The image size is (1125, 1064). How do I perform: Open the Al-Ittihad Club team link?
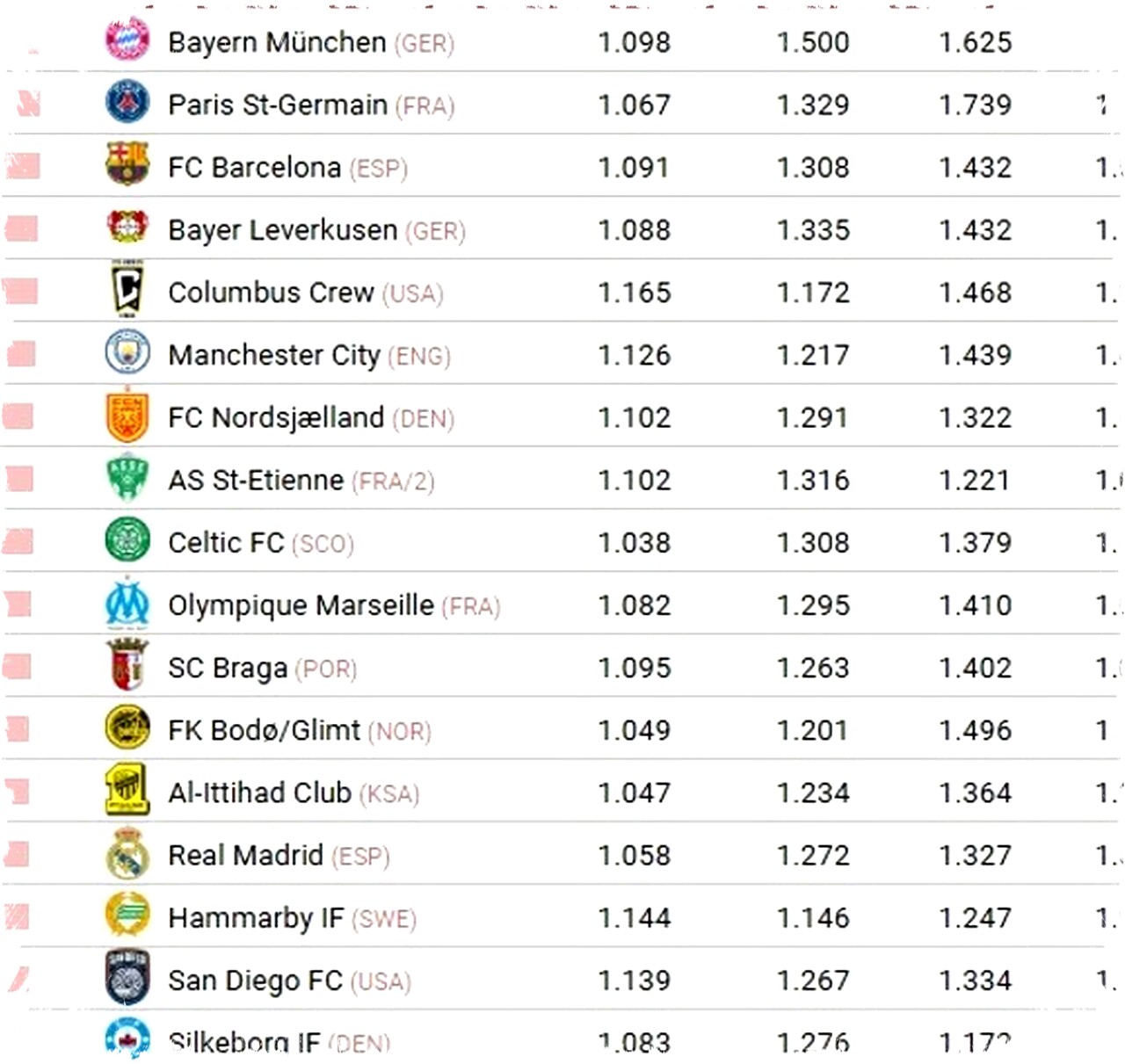(259, 793)
